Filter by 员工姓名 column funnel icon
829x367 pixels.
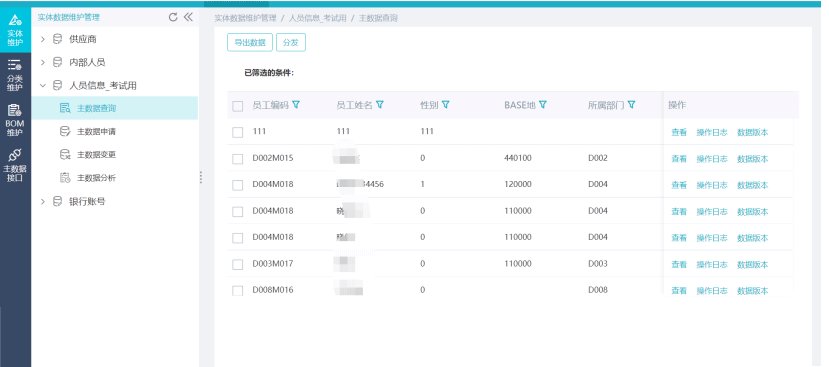[x=380, y=105]
